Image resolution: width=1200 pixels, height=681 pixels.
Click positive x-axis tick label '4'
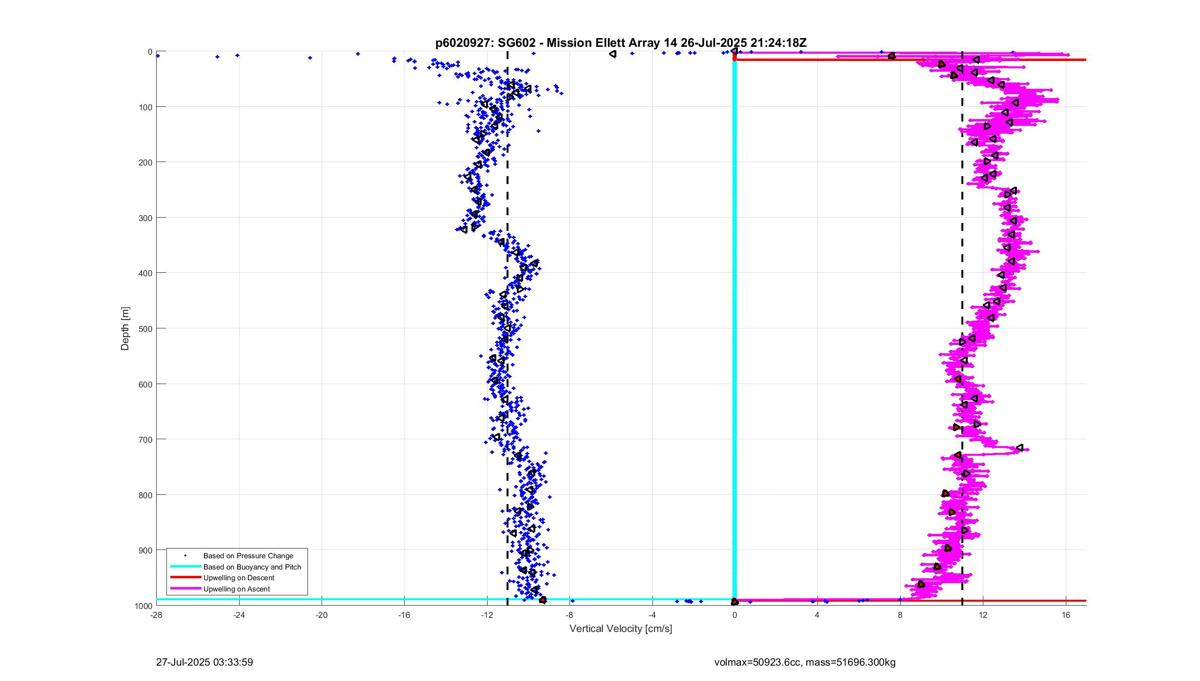[817, 615]
